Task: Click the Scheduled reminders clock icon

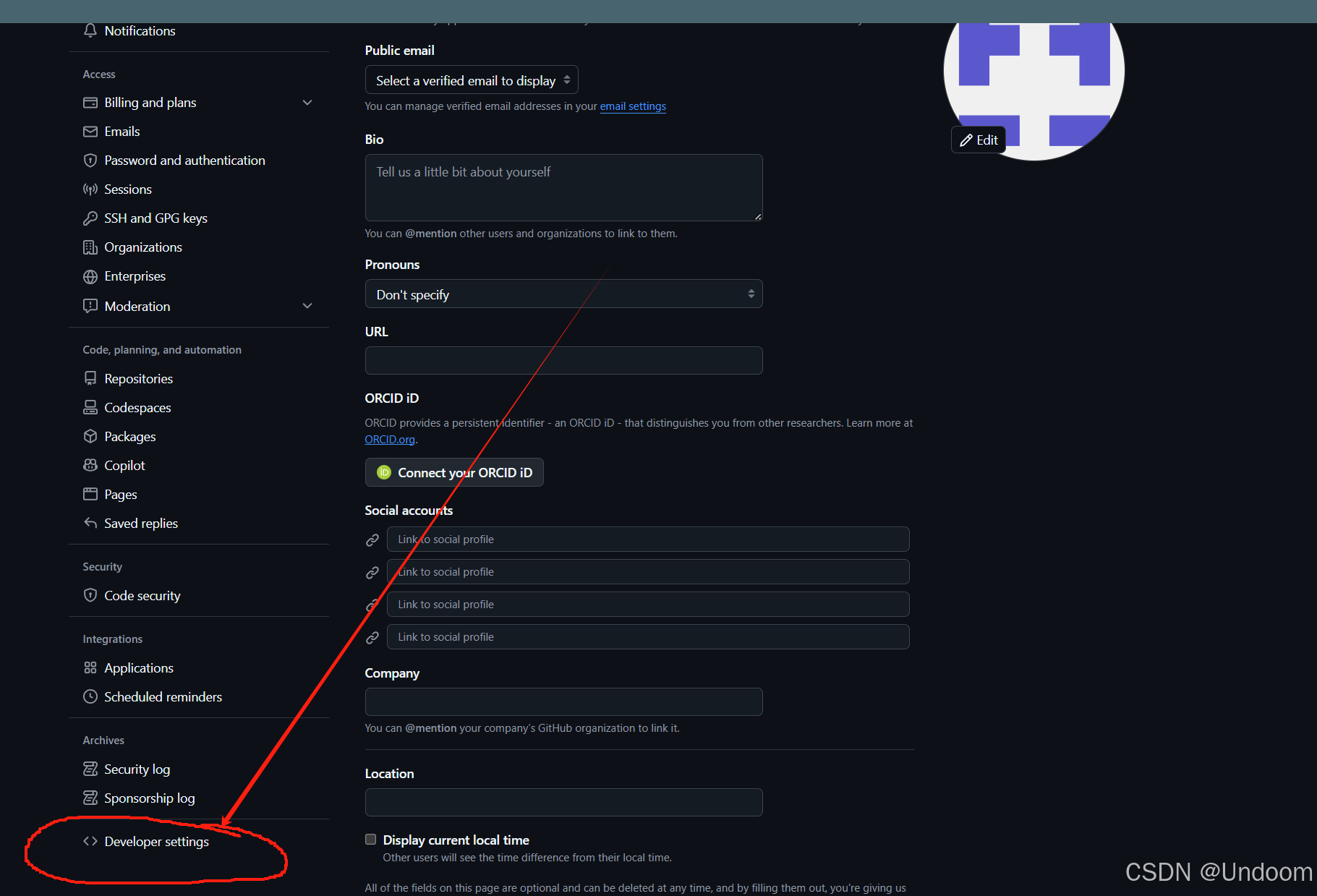Action: [x=90, y=696]
